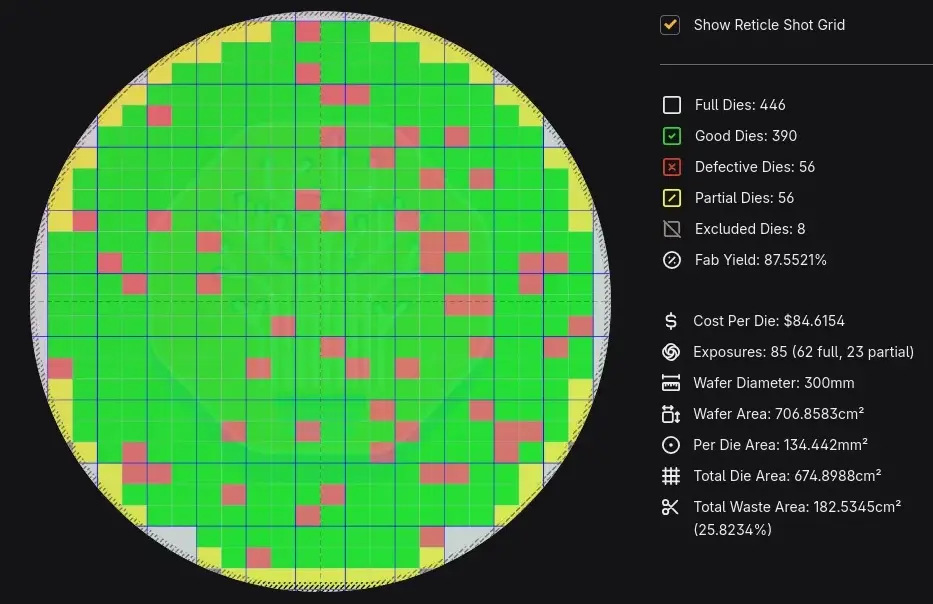The width and height of the screenshot is (933, 604).
Task: Click the 'Cost Per Die: $84.6154' text
Action: (769, 321)
